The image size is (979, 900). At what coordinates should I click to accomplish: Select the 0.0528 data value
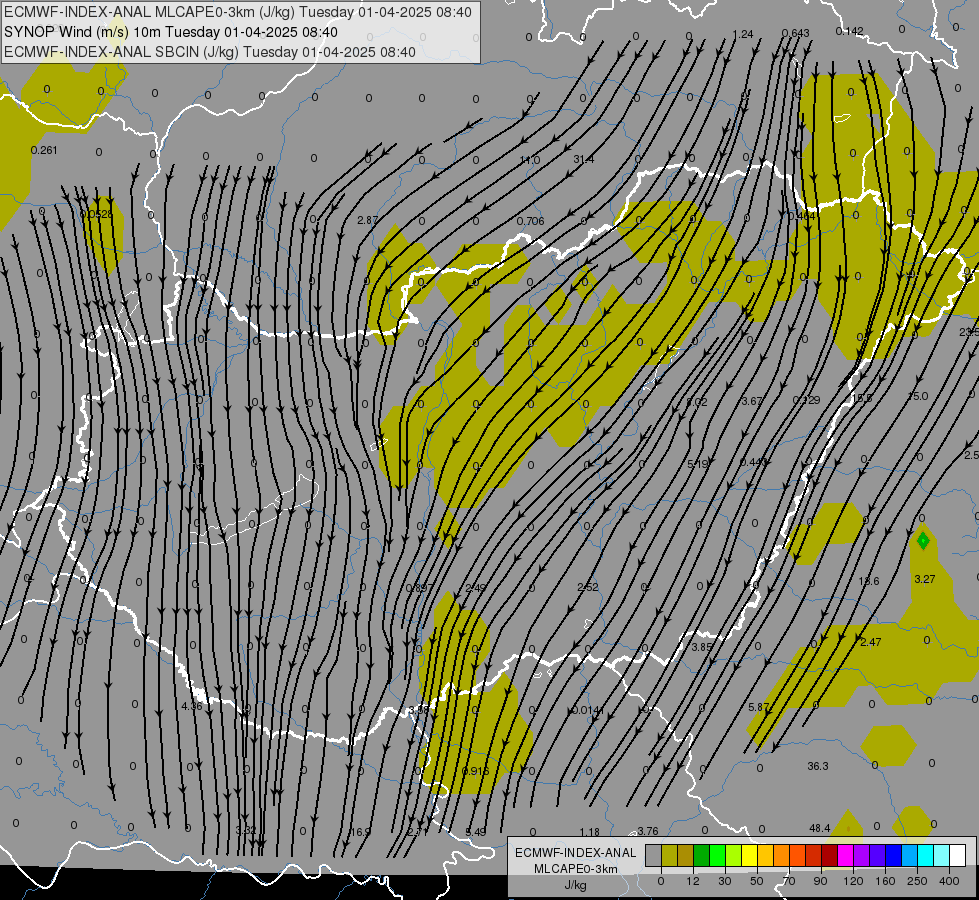click(x=97, y=214)
